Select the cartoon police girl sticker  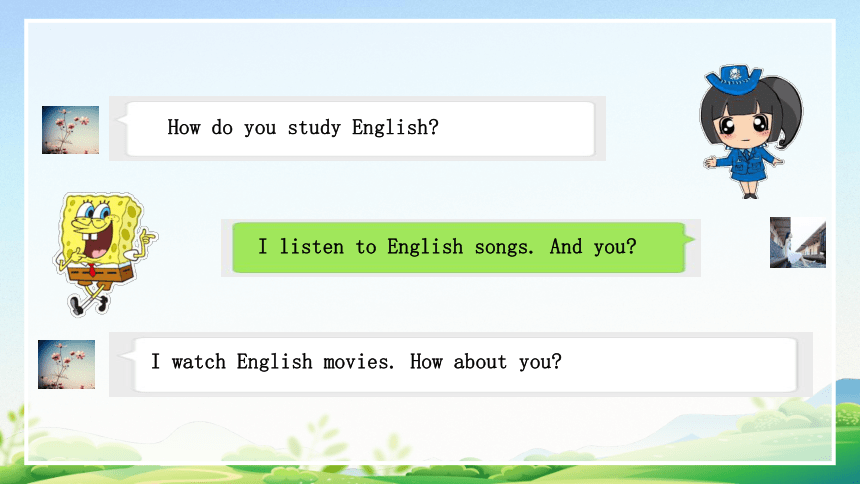[750, 131]
